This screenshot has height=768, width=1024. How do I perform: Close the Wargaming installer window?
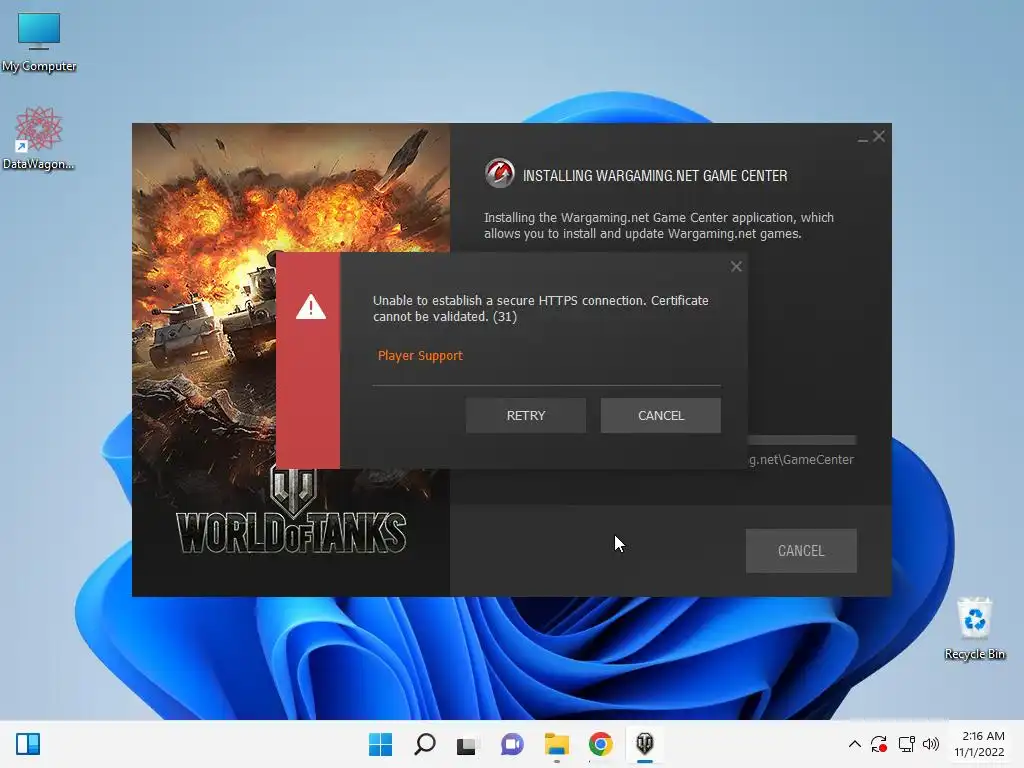(879, 136)
